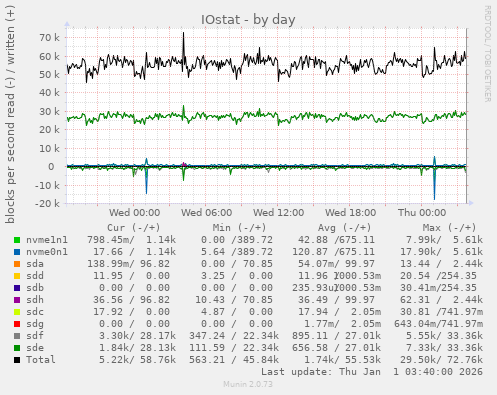
Task: Click the 'sdc' legend label
Action: click(35, 312)
